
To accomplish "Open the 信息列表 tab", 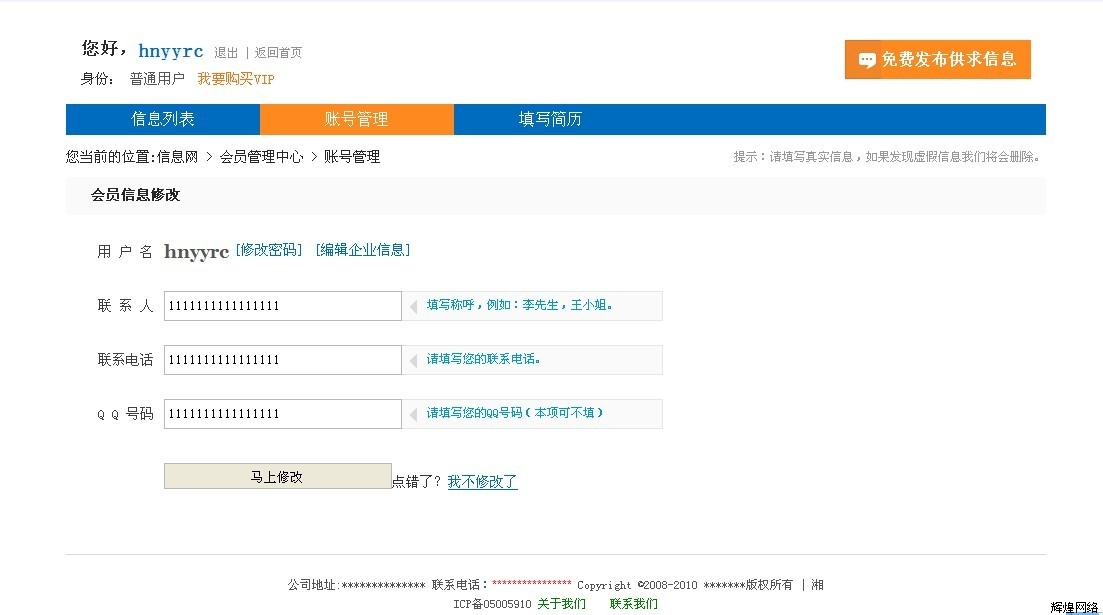I will click(x=163, y=119).
